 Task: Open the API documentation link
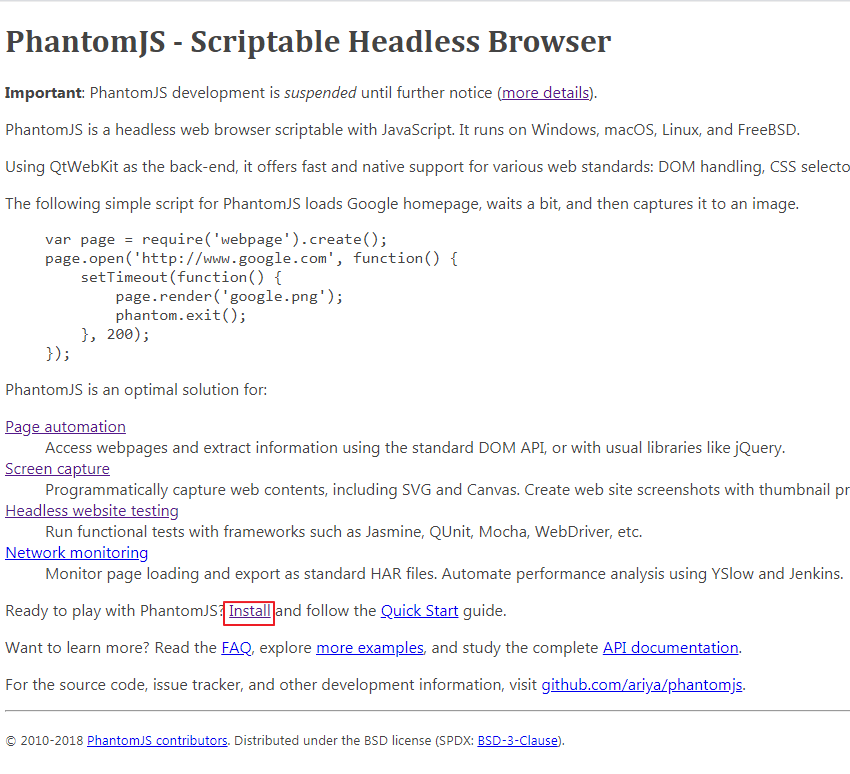671,648
